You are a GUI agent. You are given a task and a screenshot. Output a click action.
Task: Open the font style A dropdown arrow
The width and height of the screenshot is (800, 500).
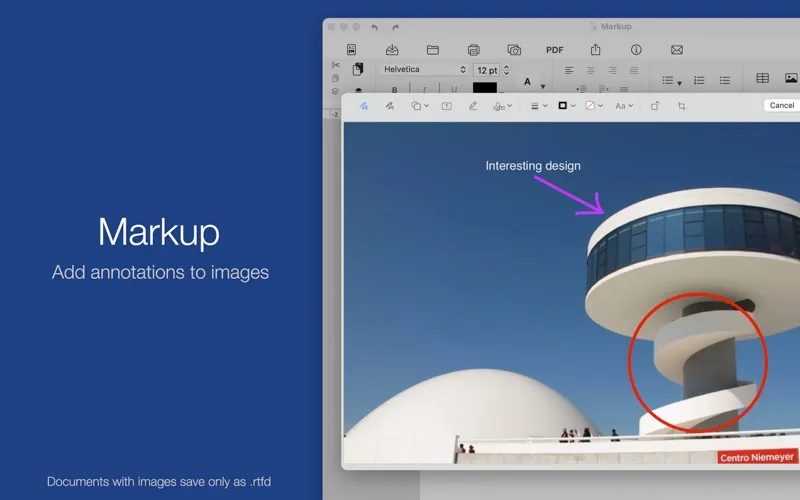[x=543, y=86]
